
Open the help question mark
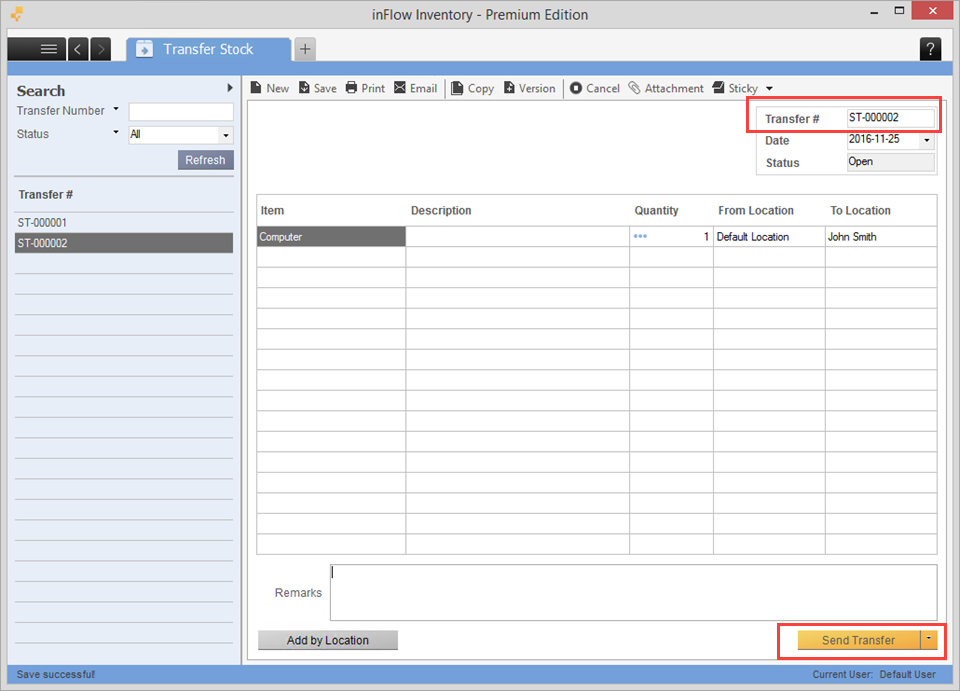click(x=930, y=49)
